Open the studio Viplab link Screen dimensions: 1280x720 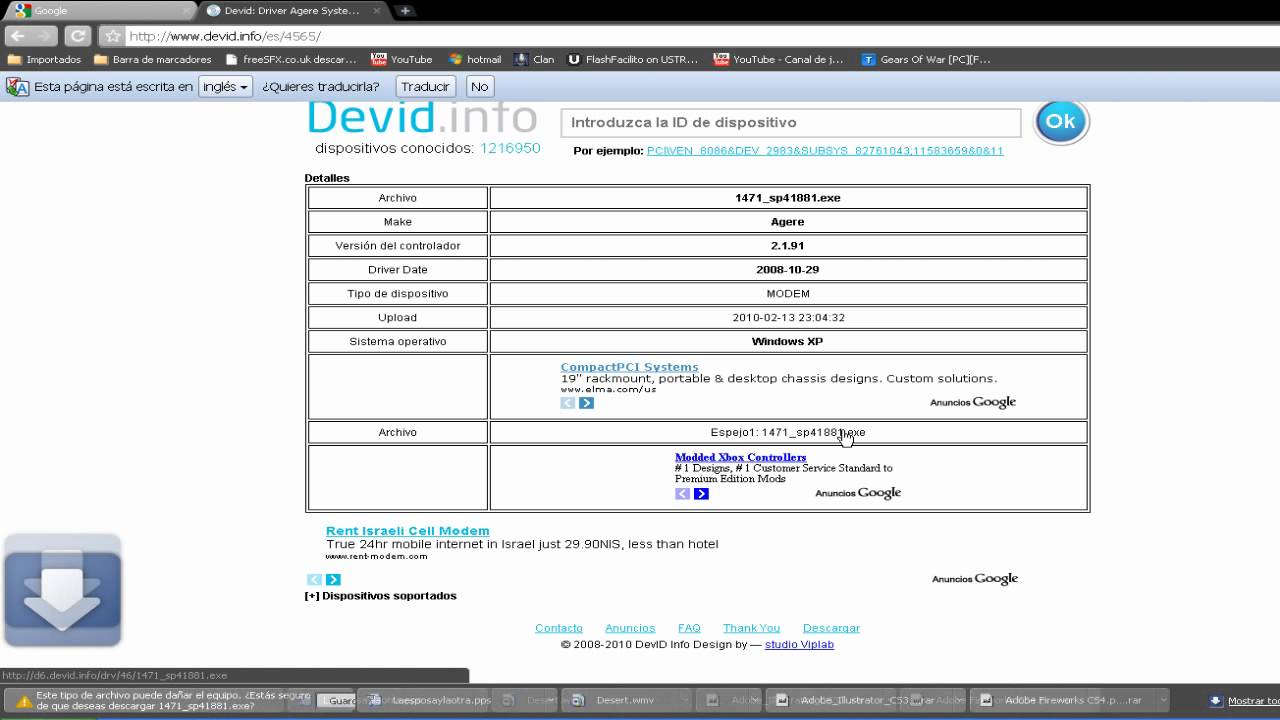pos(799,645)
